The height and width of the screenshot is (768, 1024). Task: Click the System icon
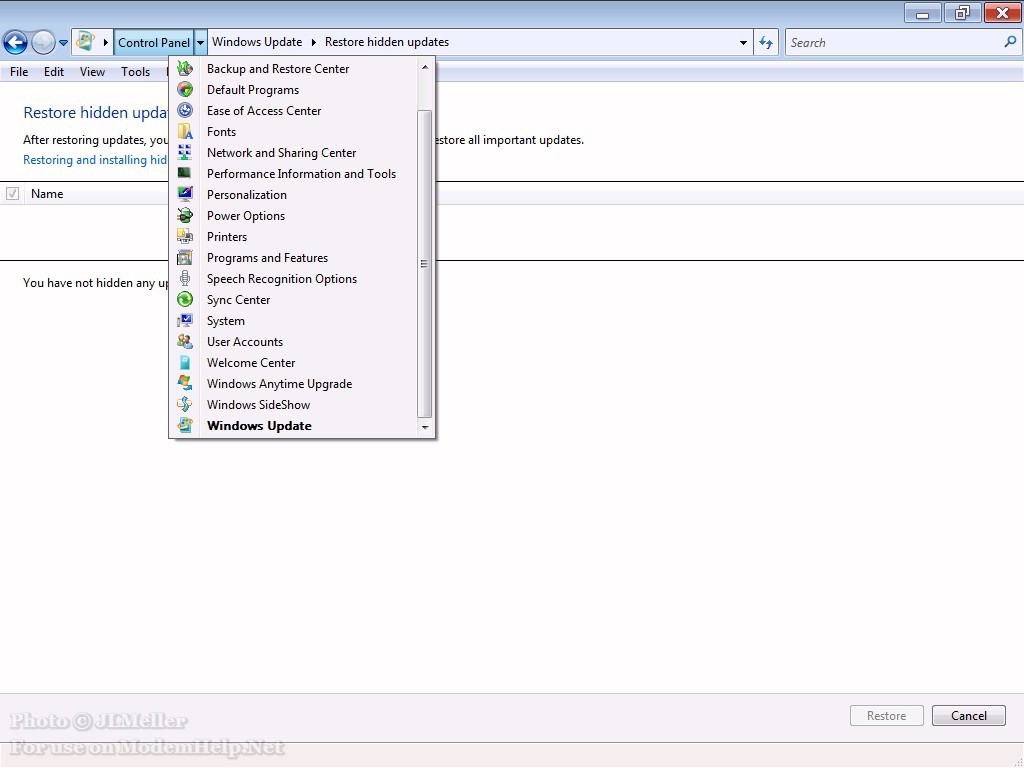185,320
